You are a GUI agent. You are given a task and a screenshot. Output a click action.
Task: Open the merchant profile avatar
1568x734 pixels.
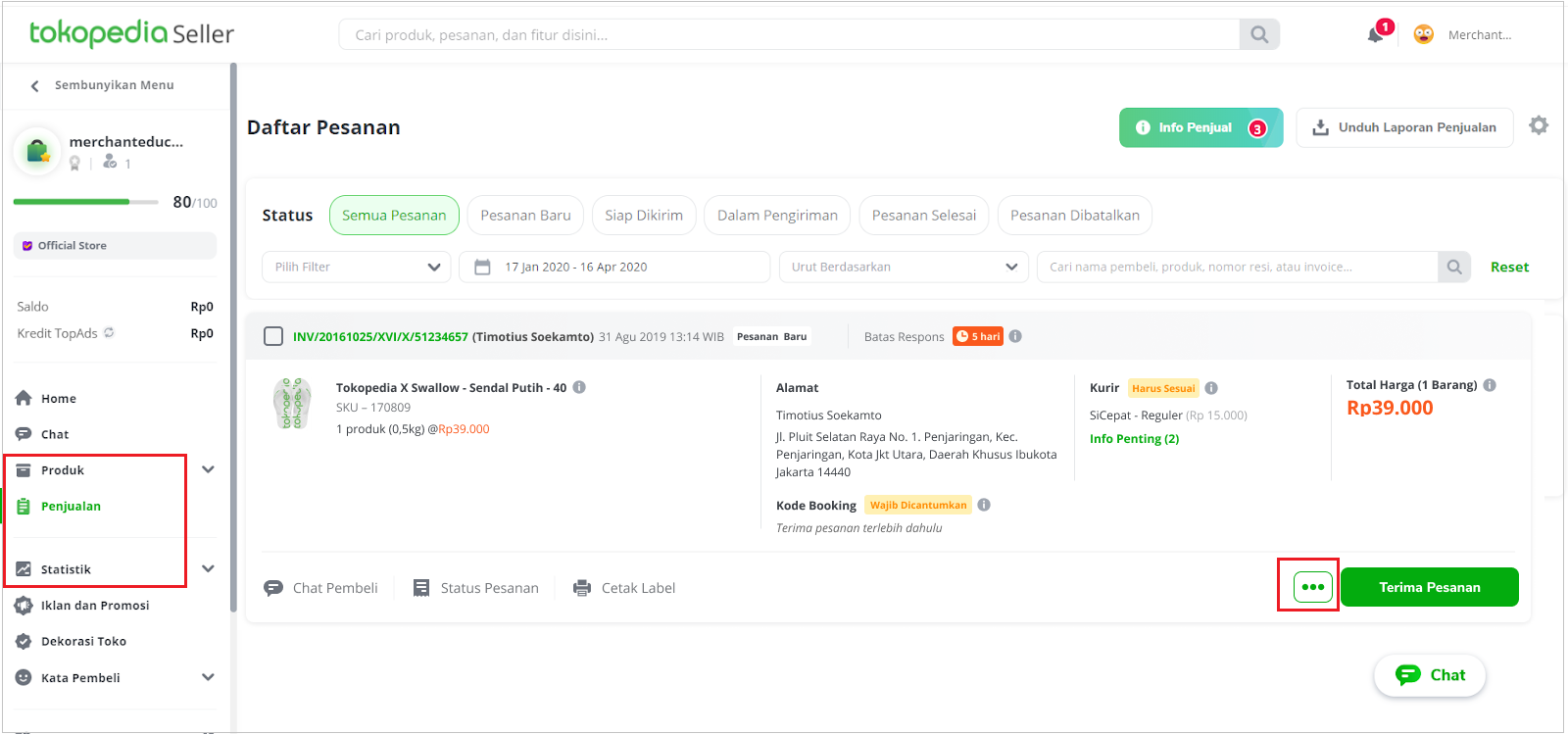click(1424, 34)
